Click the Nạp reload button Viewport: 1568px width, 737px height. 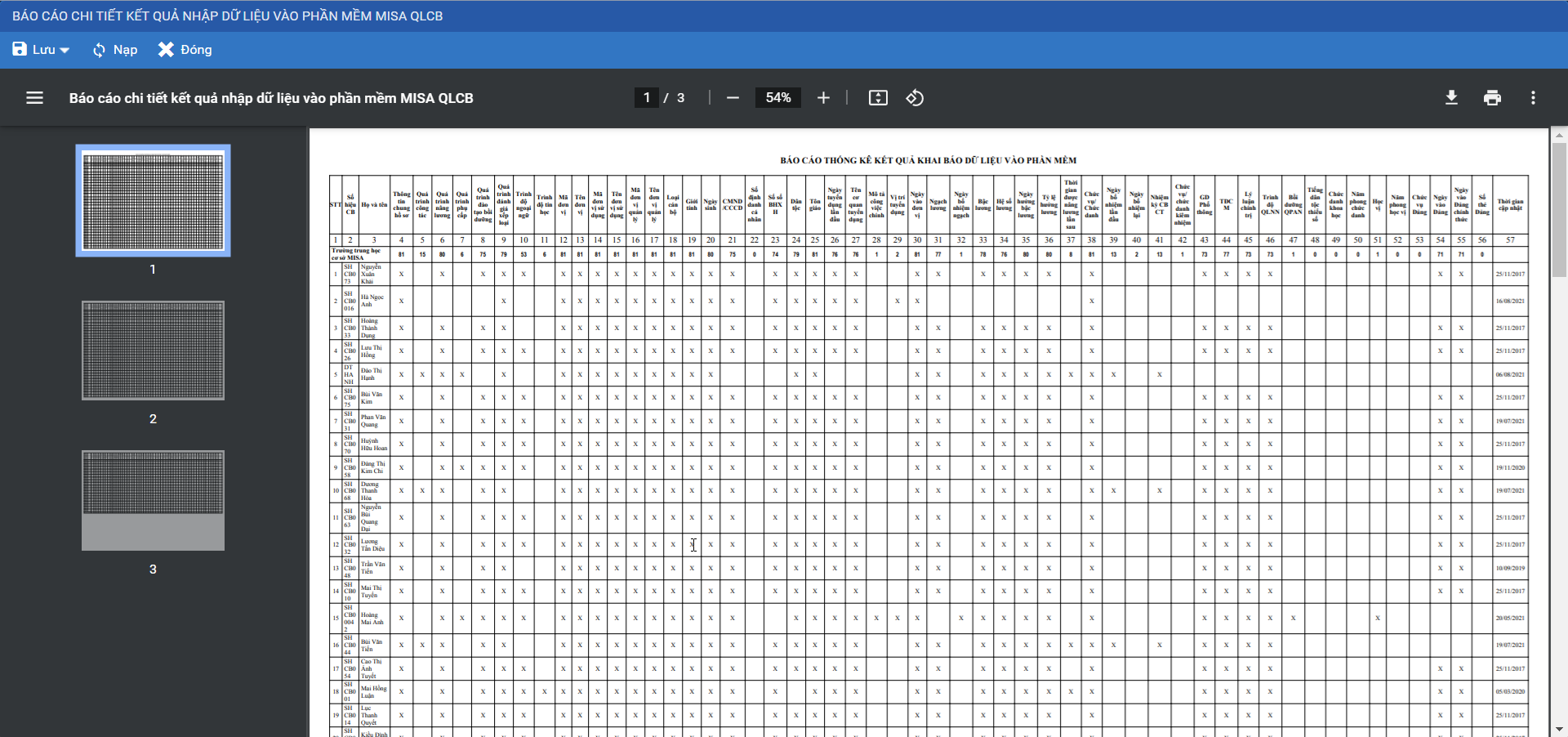point(114,50)
